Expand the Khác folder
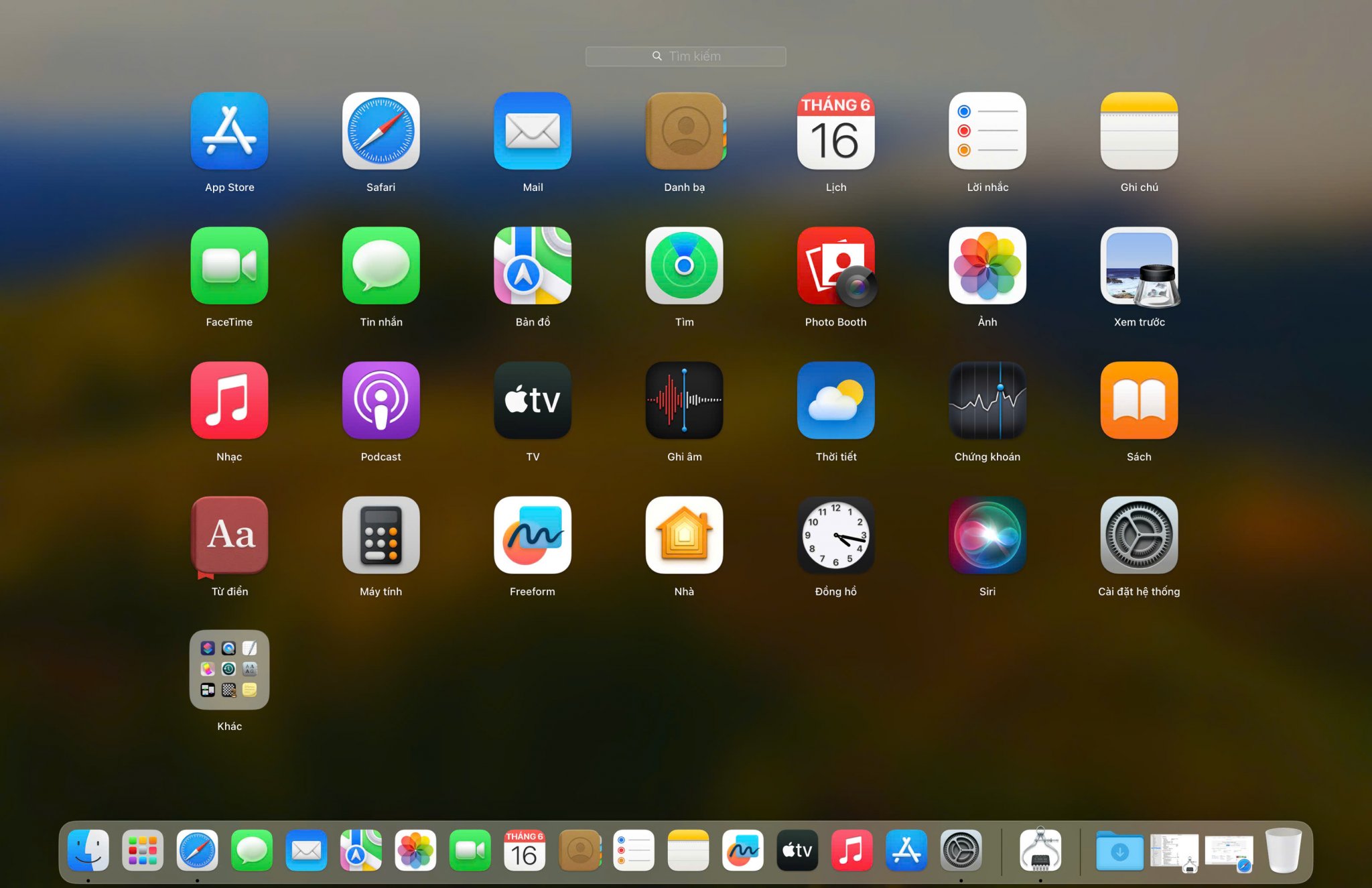The width and height of the screenshot is (1372, 888). 229,670
